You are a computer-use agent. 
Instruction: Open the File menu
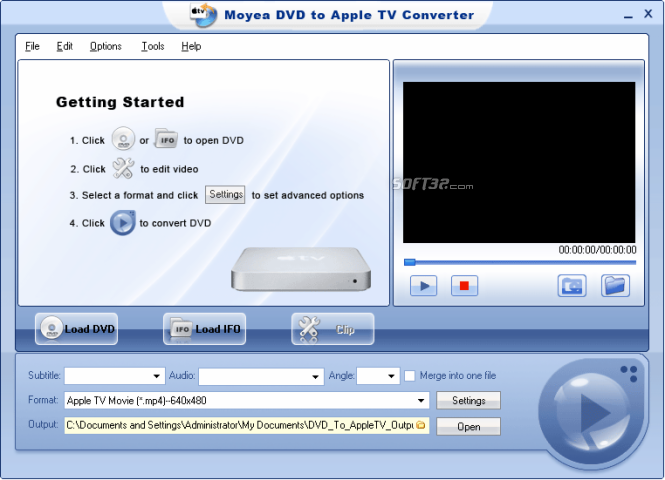point(32,46)
